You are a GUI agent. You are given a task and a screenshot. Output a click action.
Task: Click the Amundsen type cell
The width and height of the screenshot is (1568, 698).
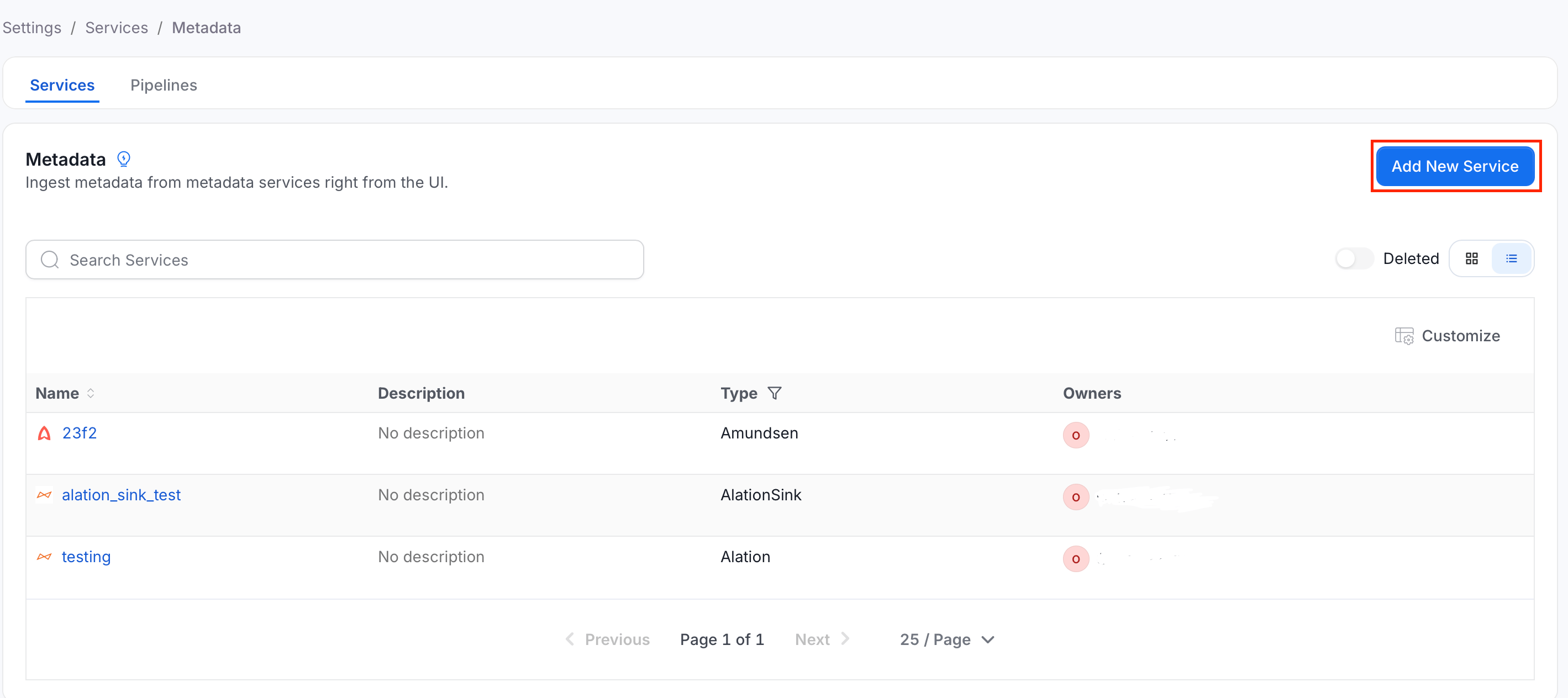759,433
